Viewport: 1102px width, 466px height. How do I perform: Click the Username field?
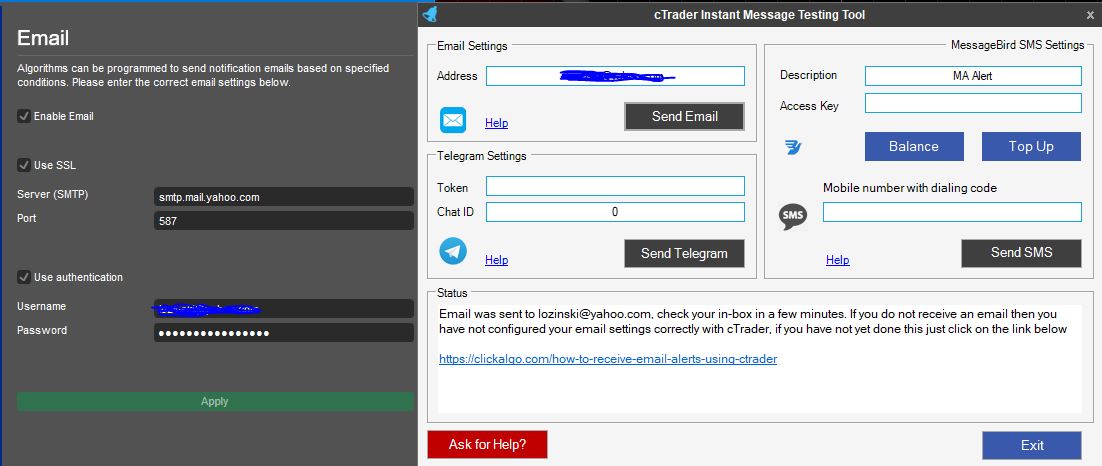[284, 309]
